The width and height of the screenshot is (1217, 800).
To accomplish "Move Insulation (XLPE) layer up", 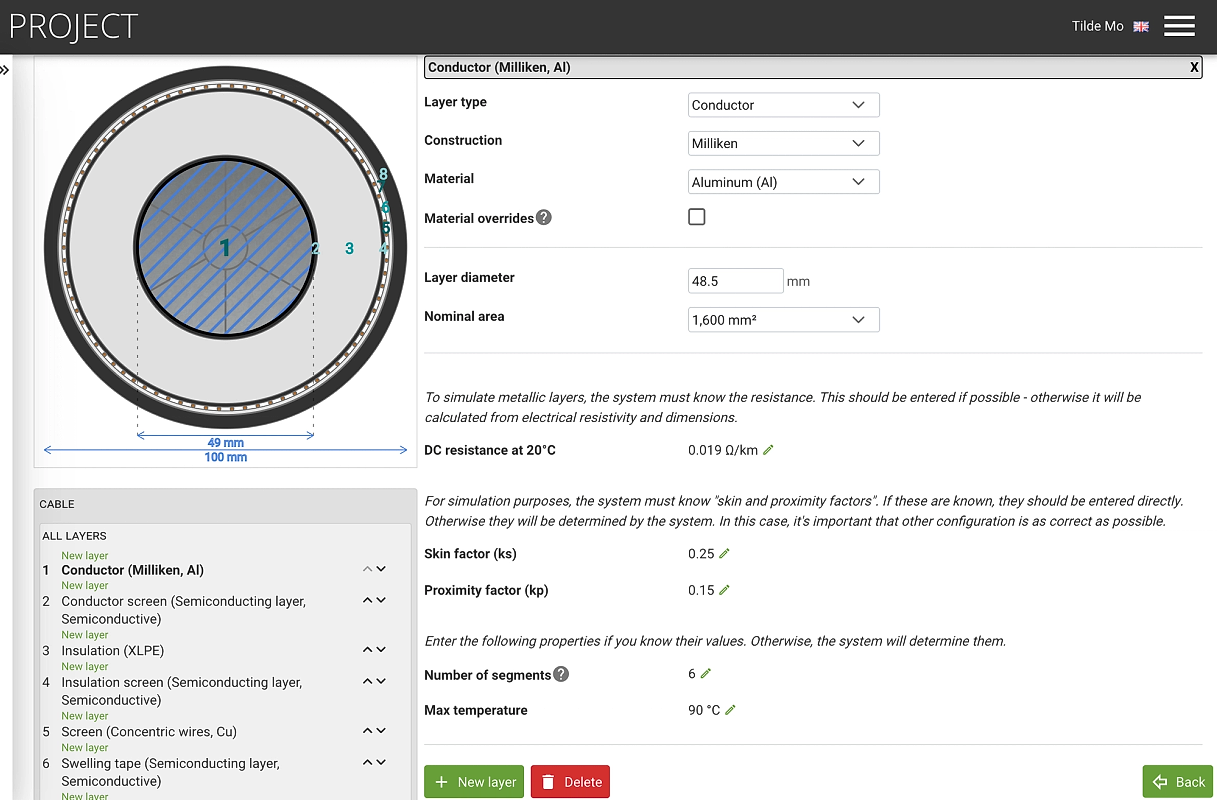I will tap(367, 649).
